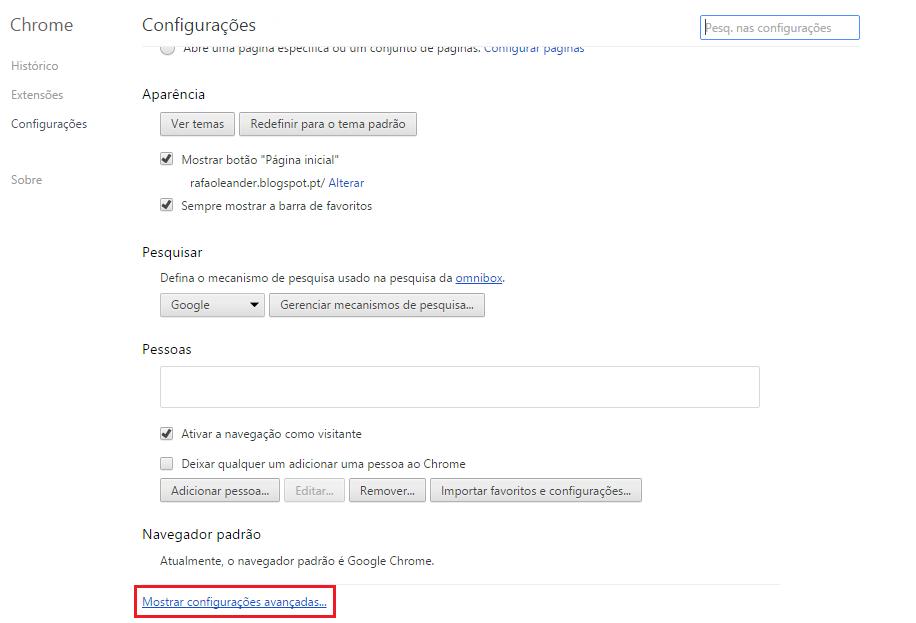Open Histórico in the left sidebar
The height and width of the screenshot is (623, 916).
pyautogui.click(x=34, y=66)
